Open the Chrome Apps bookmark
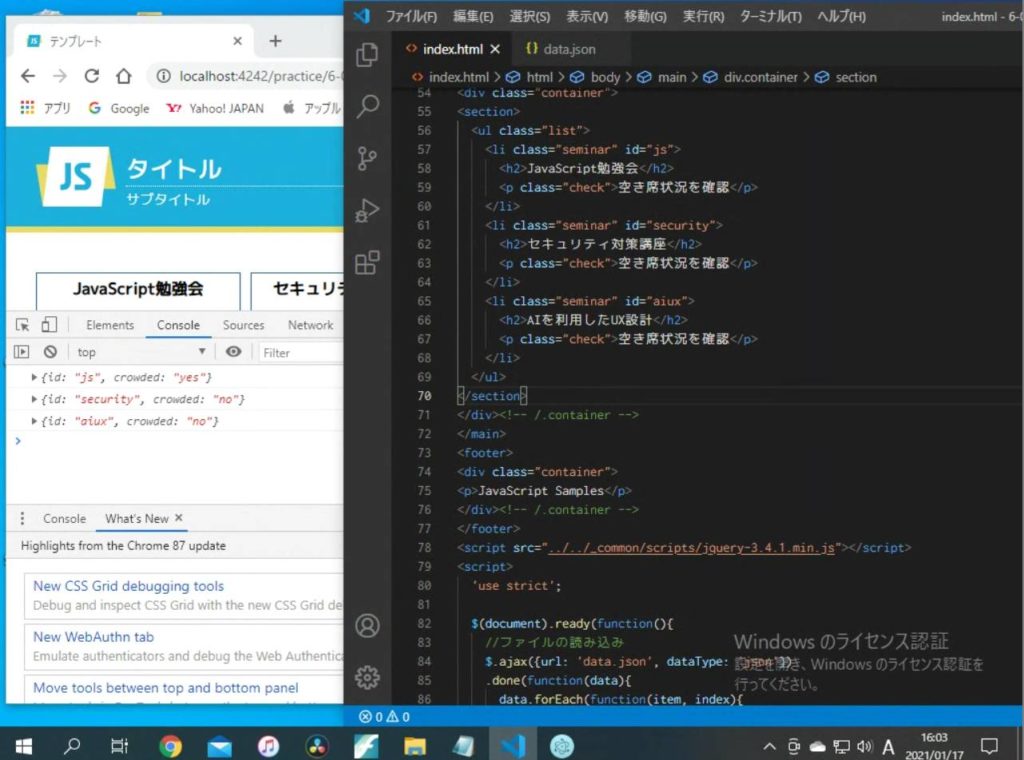The height and width of the screenshot is (760, 1024). tap(45, 108)
